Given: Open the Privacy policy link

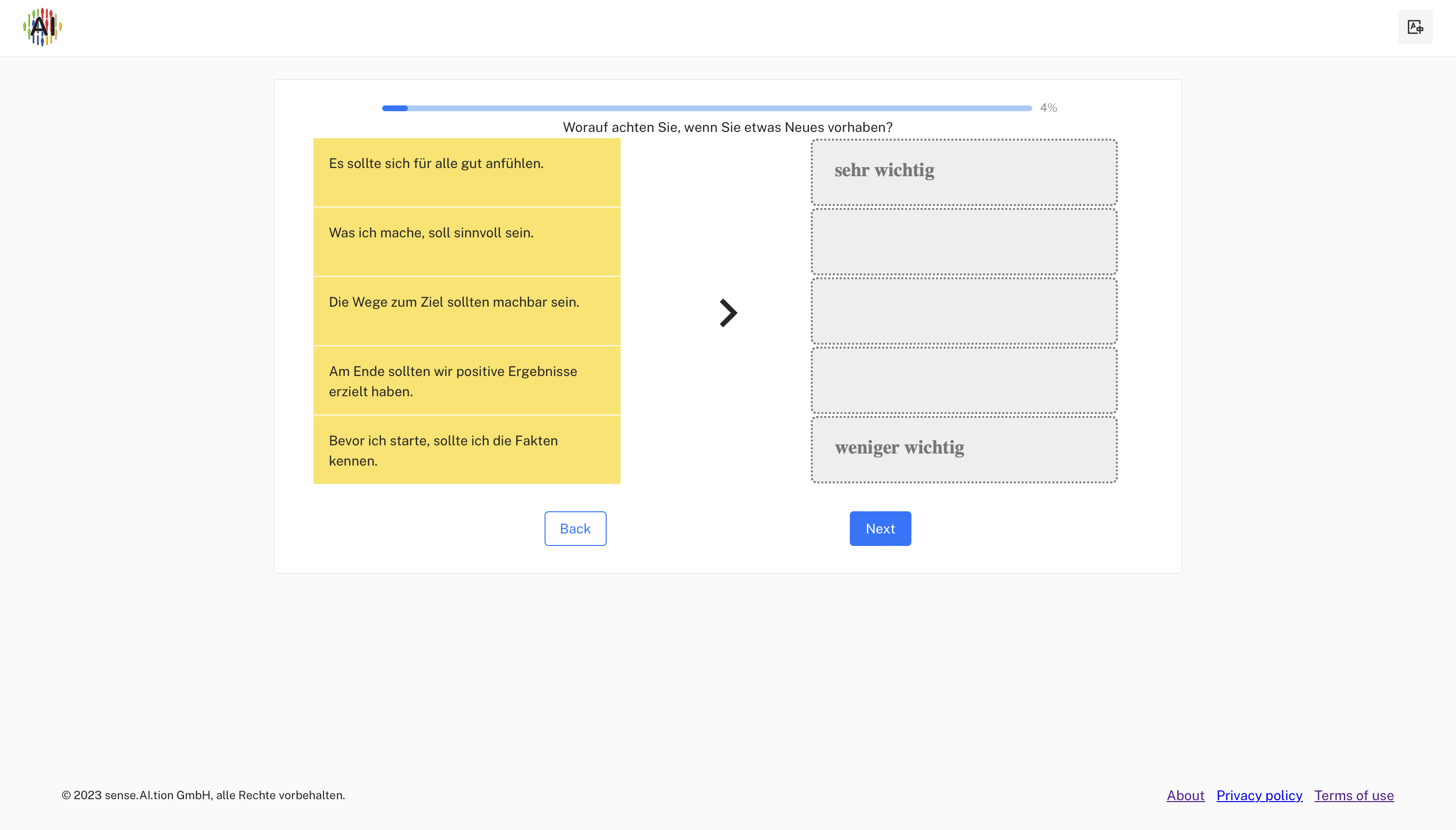Looking at the screenshot, I should (1260, 795).
